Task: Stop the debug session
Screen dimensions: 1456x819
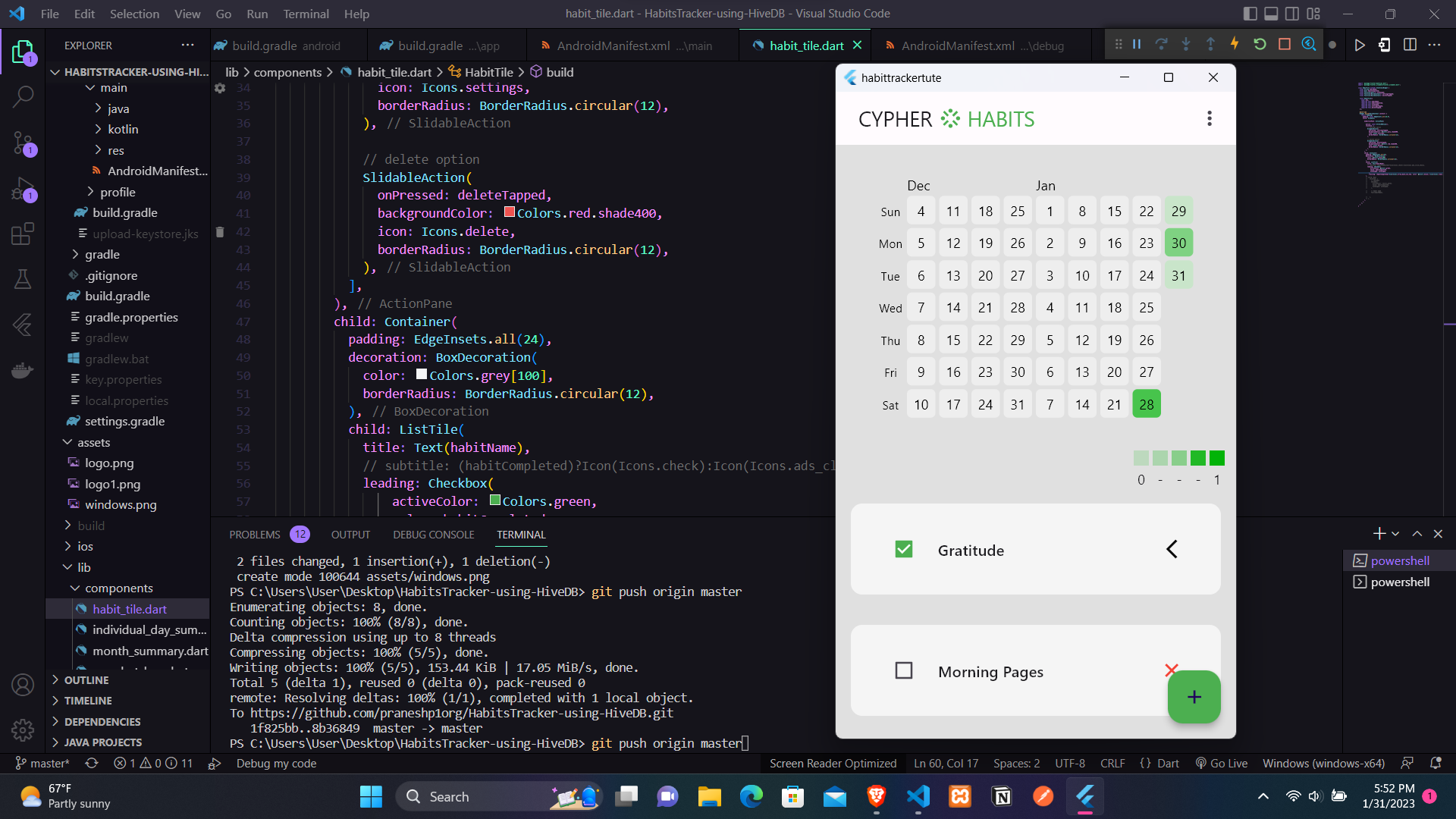Action: click(1285, 45)
